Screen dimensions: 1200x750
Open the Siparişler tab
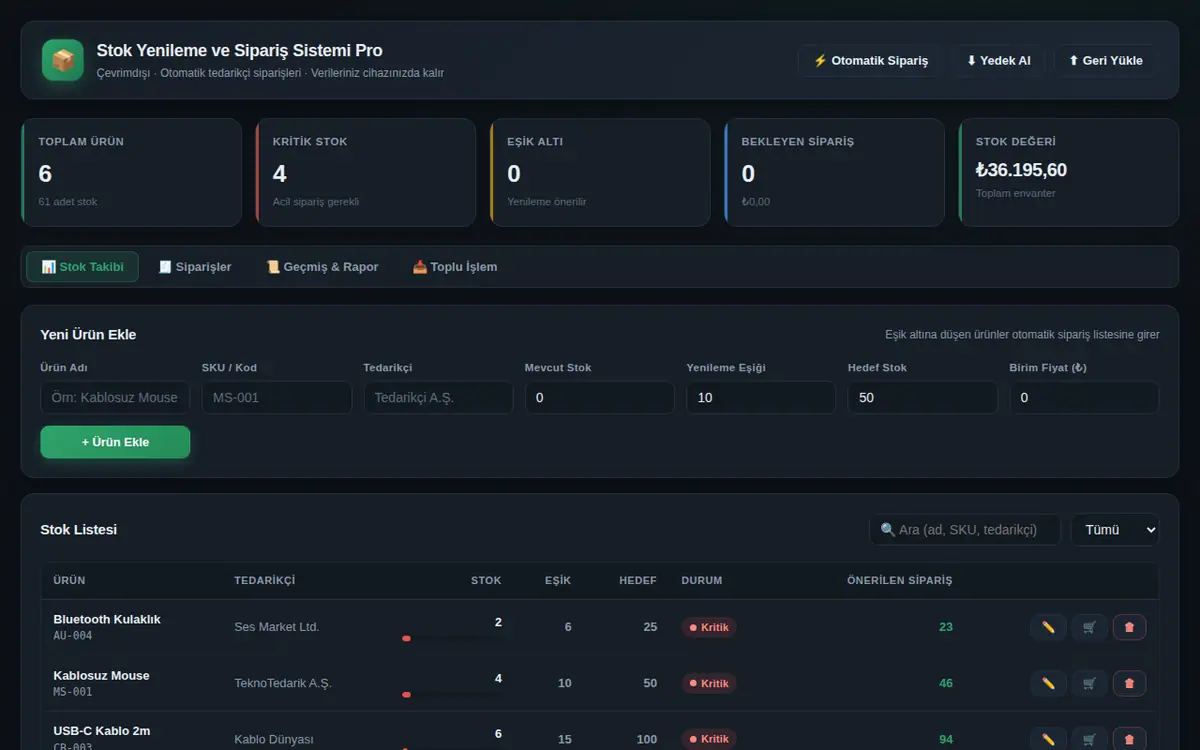pyautogui.click(x=195, y=267)
